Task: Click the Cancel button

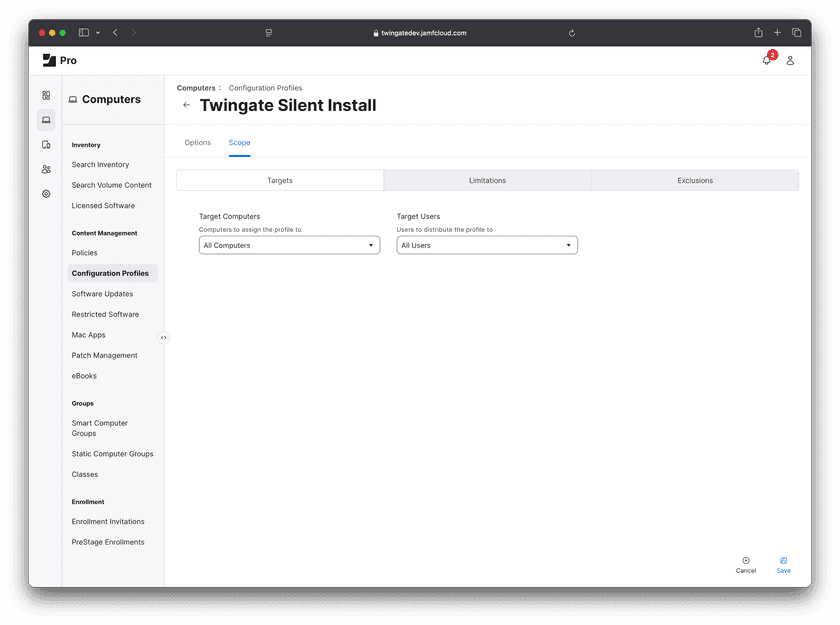Action: coord(746,565)
